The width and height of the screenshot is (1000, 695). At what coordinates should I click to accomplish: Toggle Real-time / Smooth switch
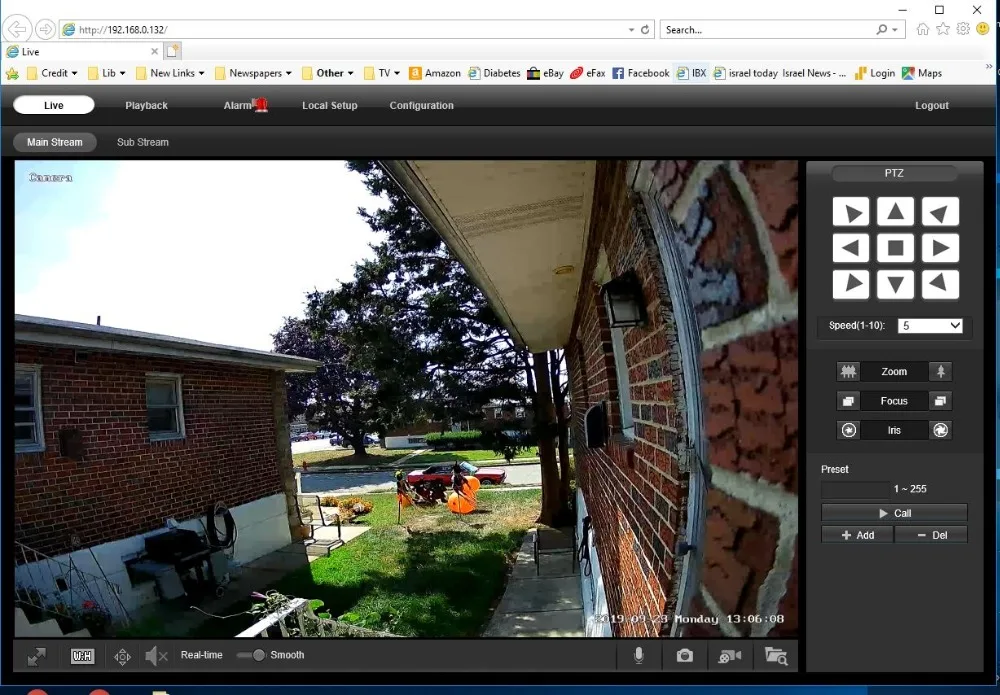pyautogui.click(x=251, y=655)
